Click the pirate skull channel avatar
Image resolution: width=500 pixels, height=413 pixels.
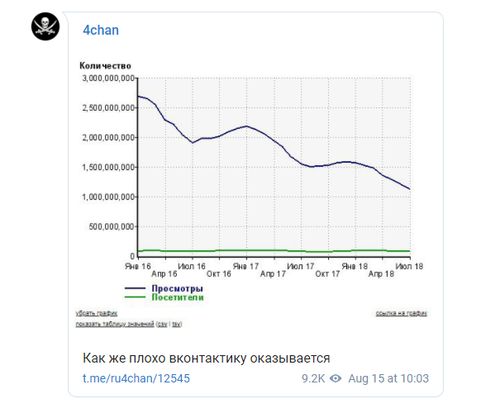pos(45,26)
